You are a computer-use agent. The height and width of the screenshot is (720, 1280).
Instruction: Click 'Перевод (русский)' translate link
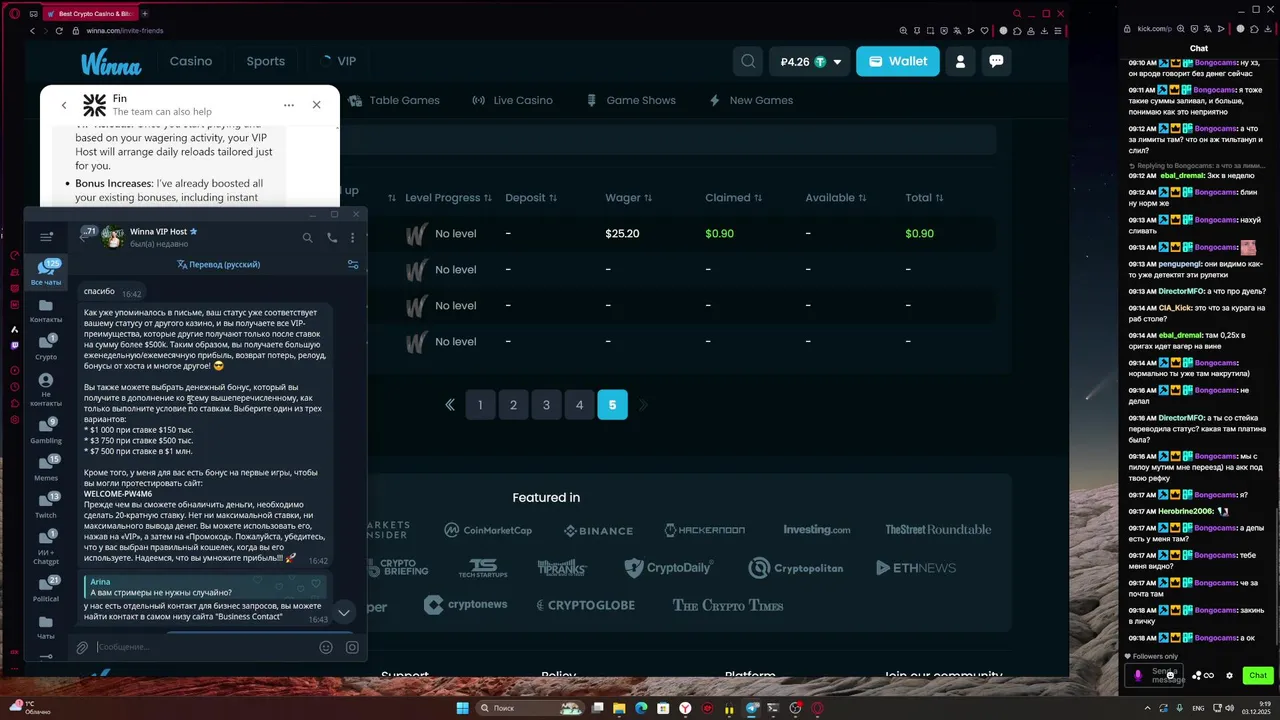[218, 265]
